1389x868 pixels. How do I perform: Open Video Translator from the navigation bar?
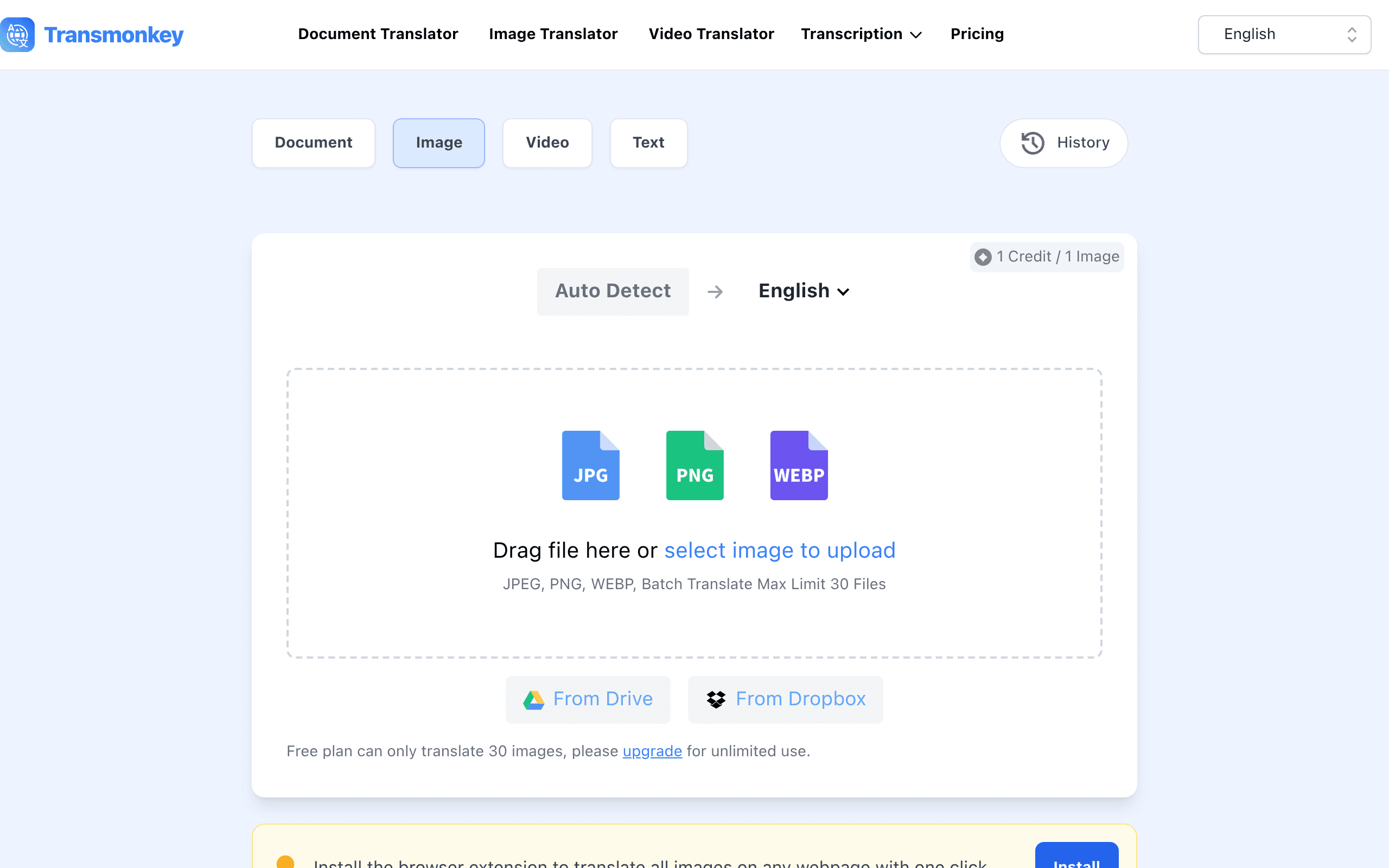(x=711, y=34)
